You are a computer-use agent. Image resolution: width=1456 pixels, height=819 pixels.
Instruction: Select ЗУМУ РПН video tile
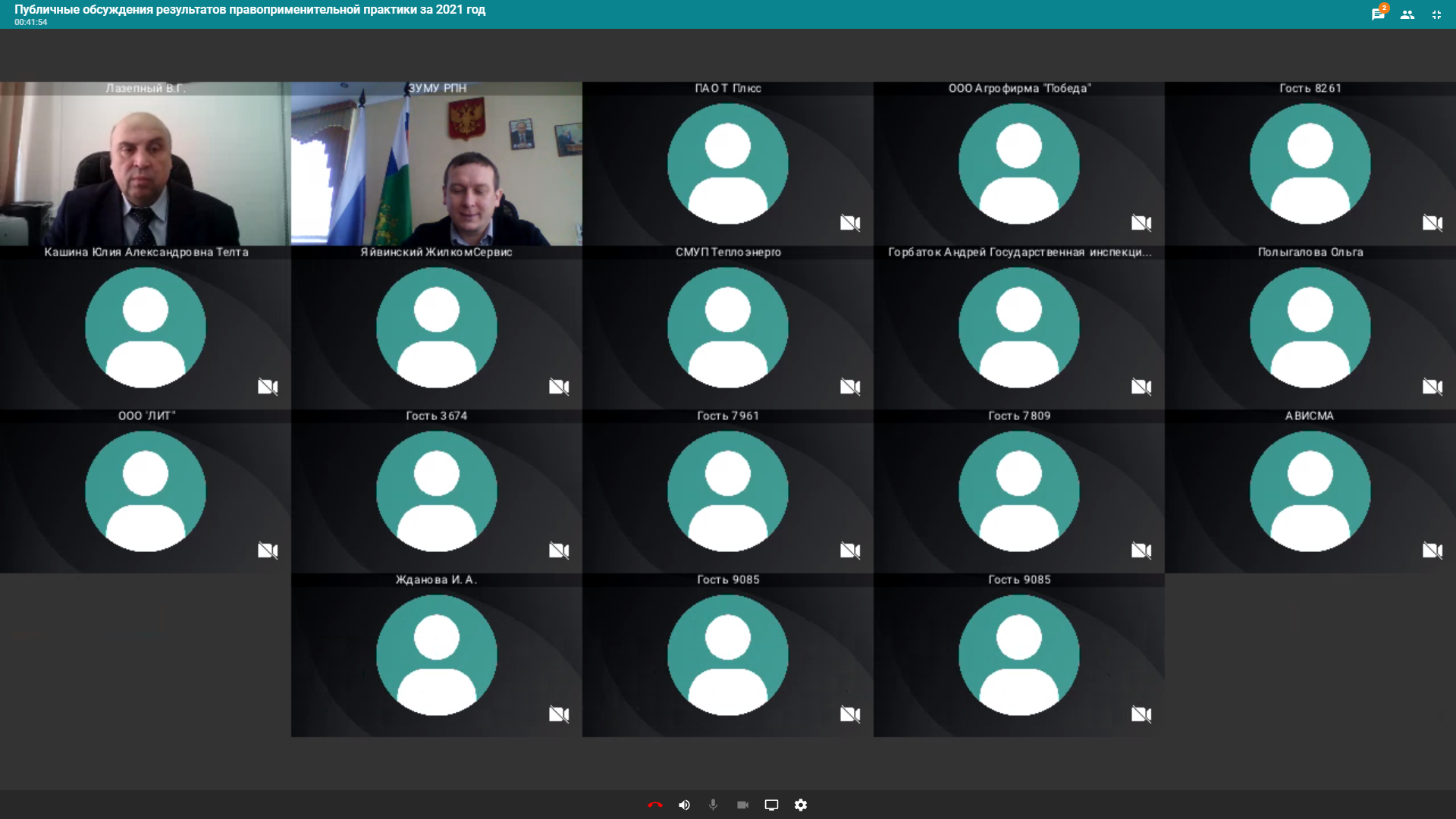coord(437,164)
